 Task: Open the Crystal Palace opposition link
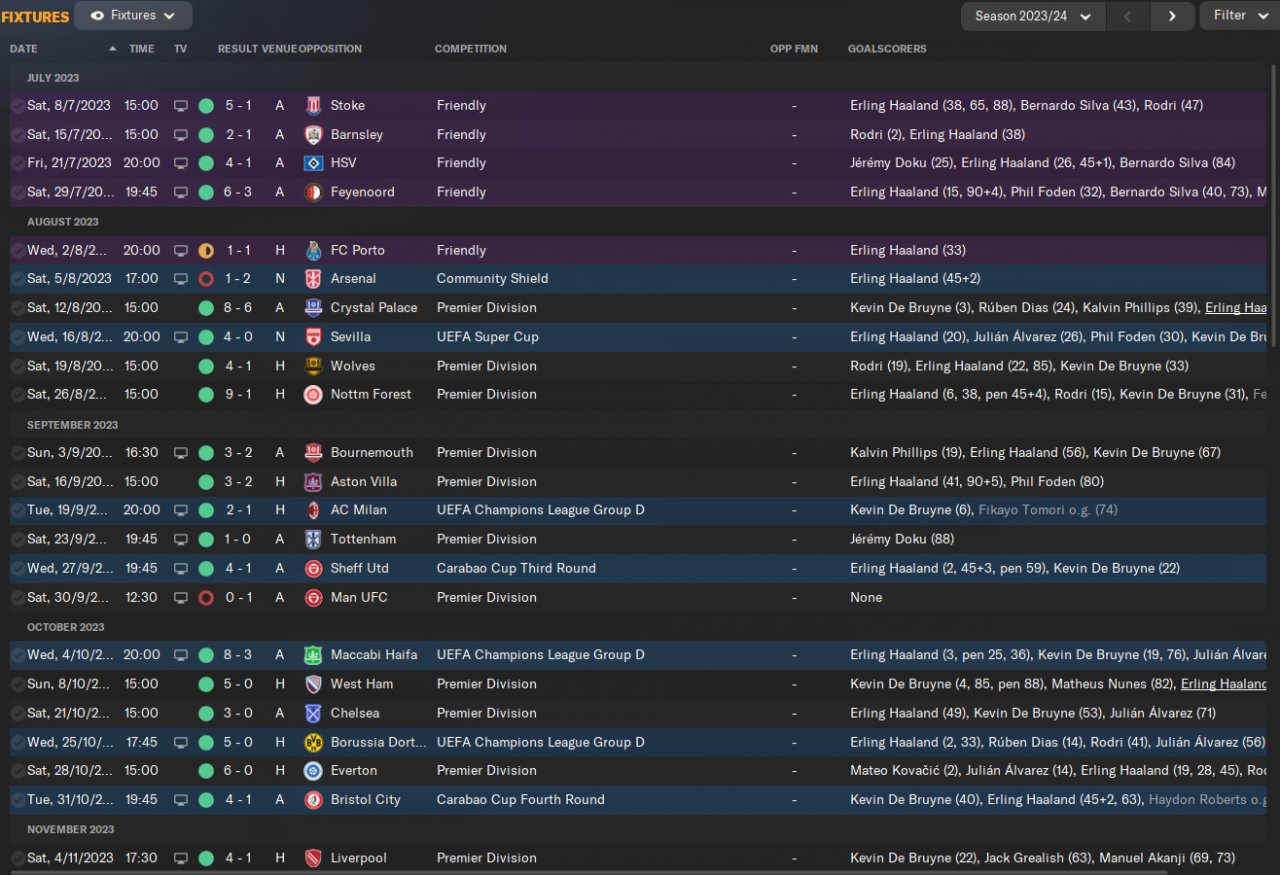[373, 308]
